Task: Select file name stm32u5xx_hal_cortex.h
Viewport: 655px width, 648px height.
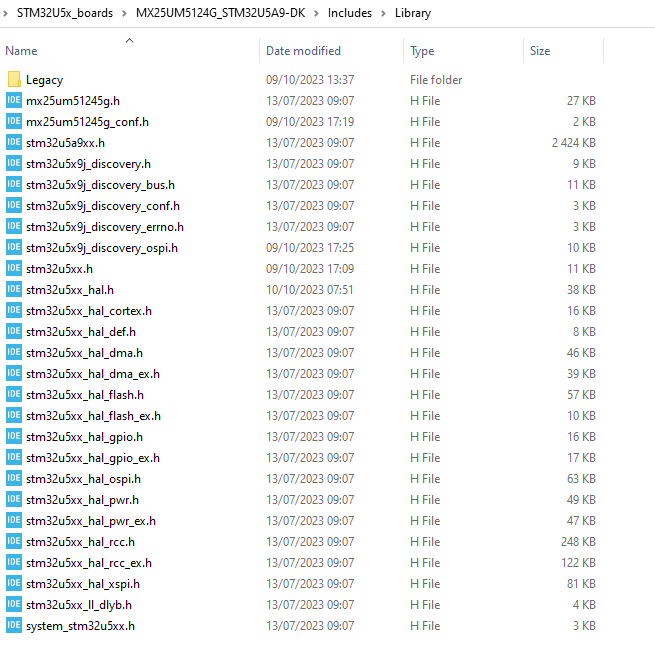Action: 89,311
